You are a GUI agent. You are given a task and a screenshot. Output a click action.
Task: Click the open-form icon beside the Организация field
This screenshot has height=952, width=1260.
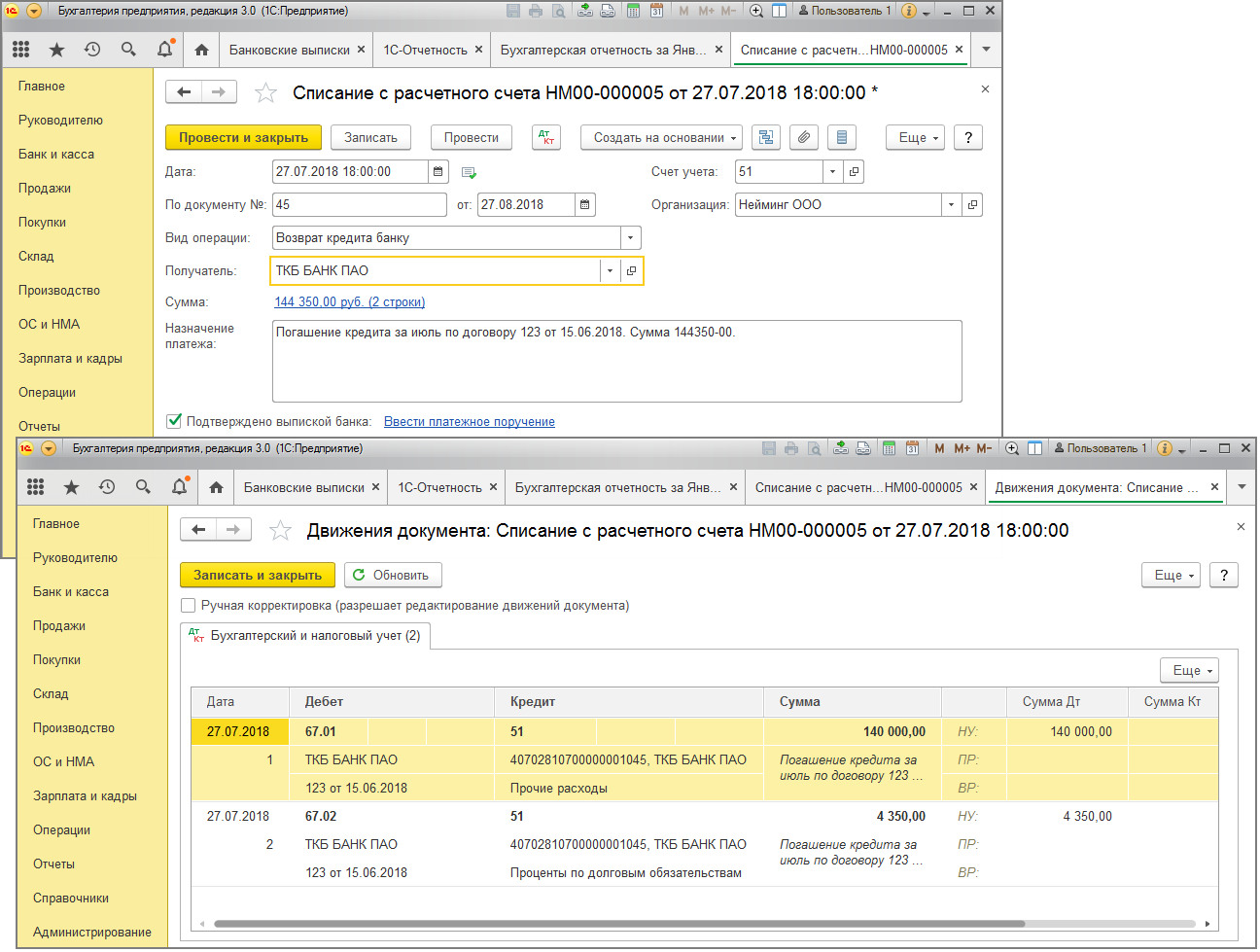point(971,205)
